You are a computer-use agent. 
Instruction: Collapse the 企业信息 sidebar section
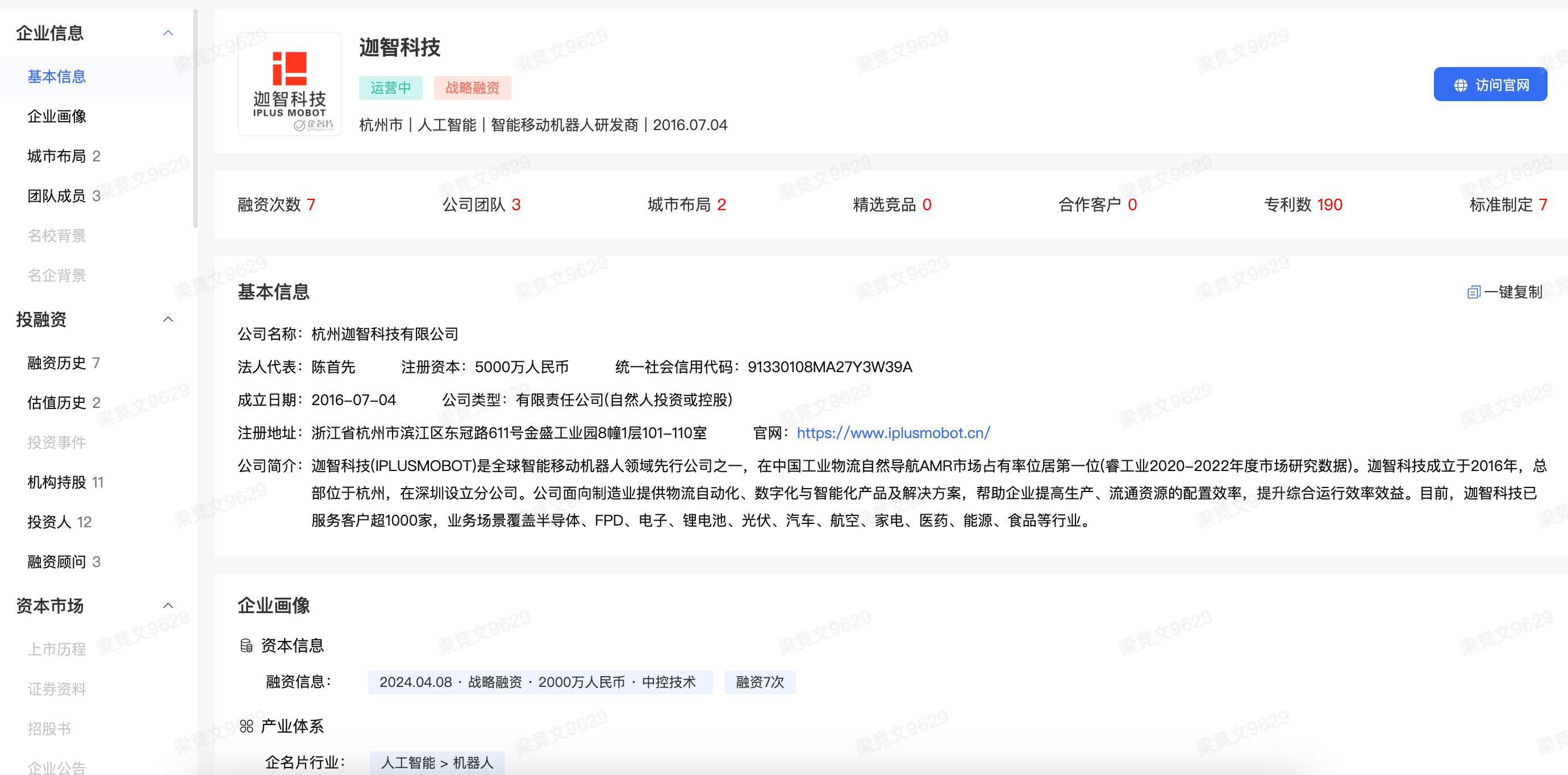point(169,33)
